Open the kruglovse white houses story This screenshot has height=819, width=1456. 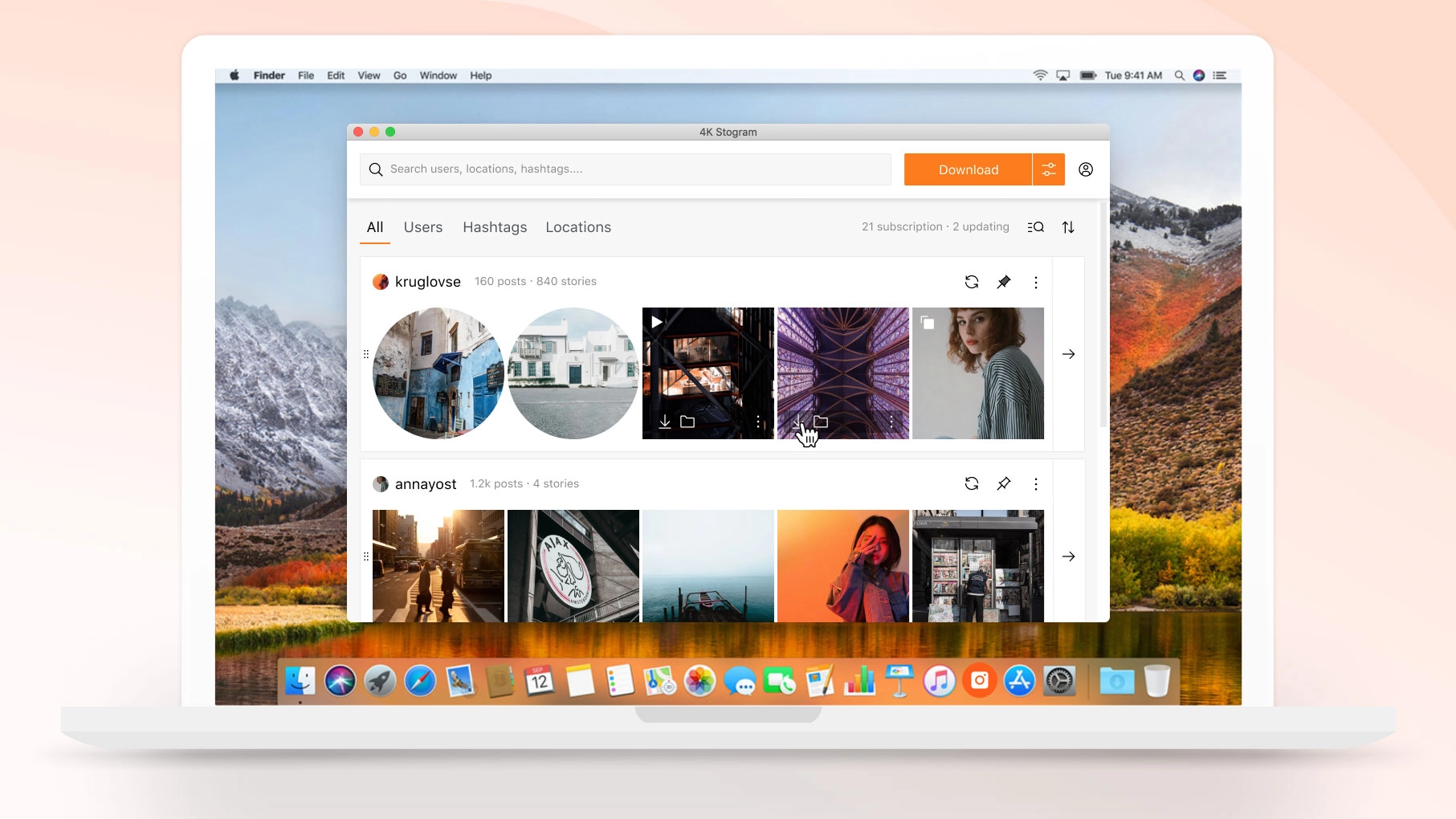[573, 373]
